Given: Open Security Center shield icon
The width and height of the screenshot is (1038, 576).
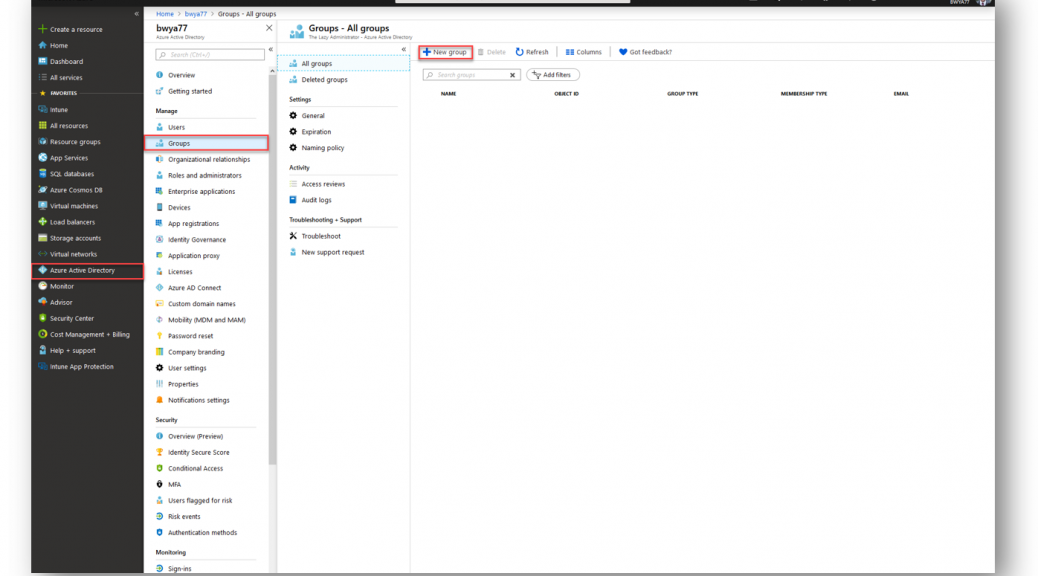Looking at the screenshot, I should (42, 318).
